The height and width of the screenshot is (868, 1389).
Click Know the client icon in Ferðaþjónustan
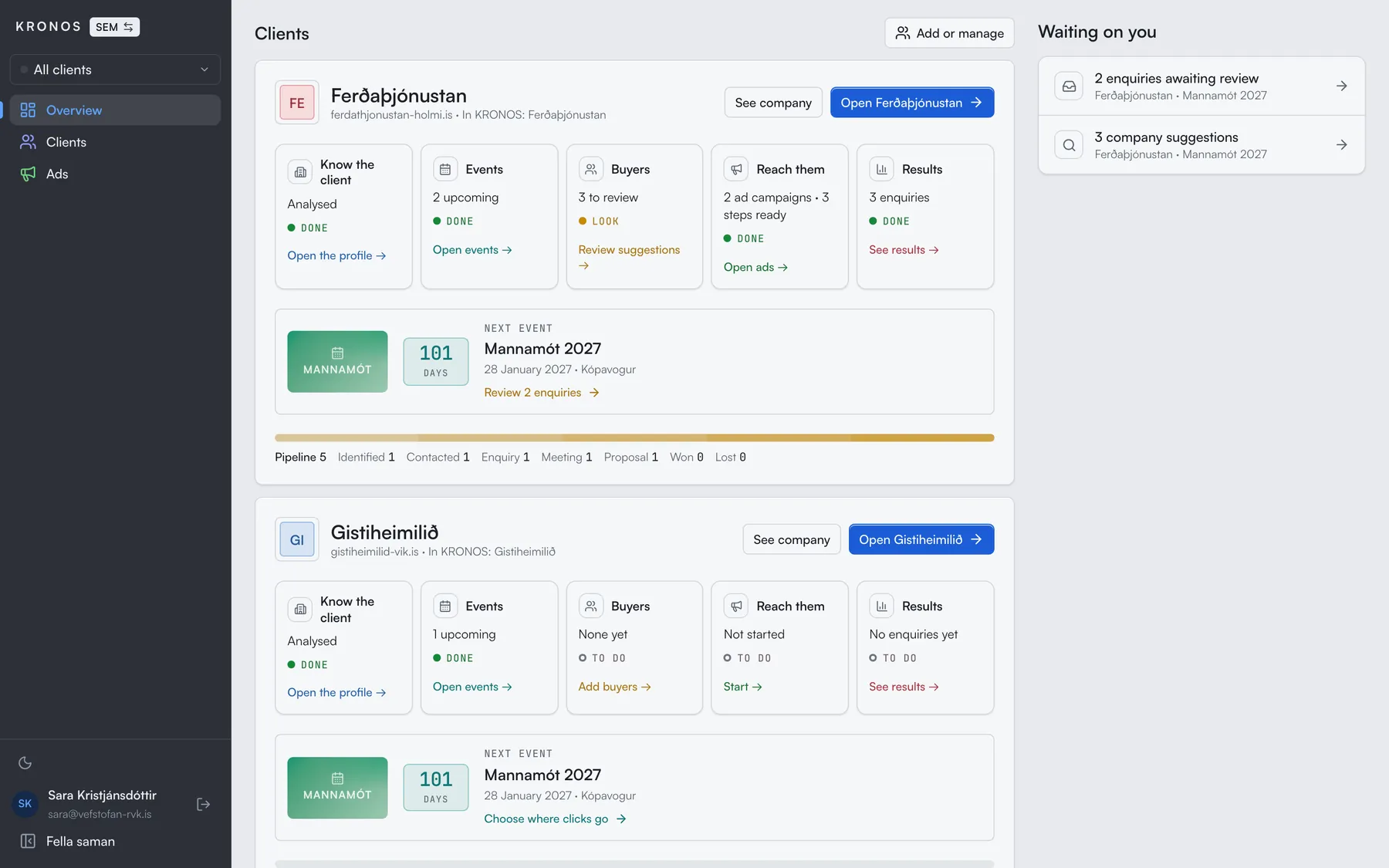[x=300, y=172]
